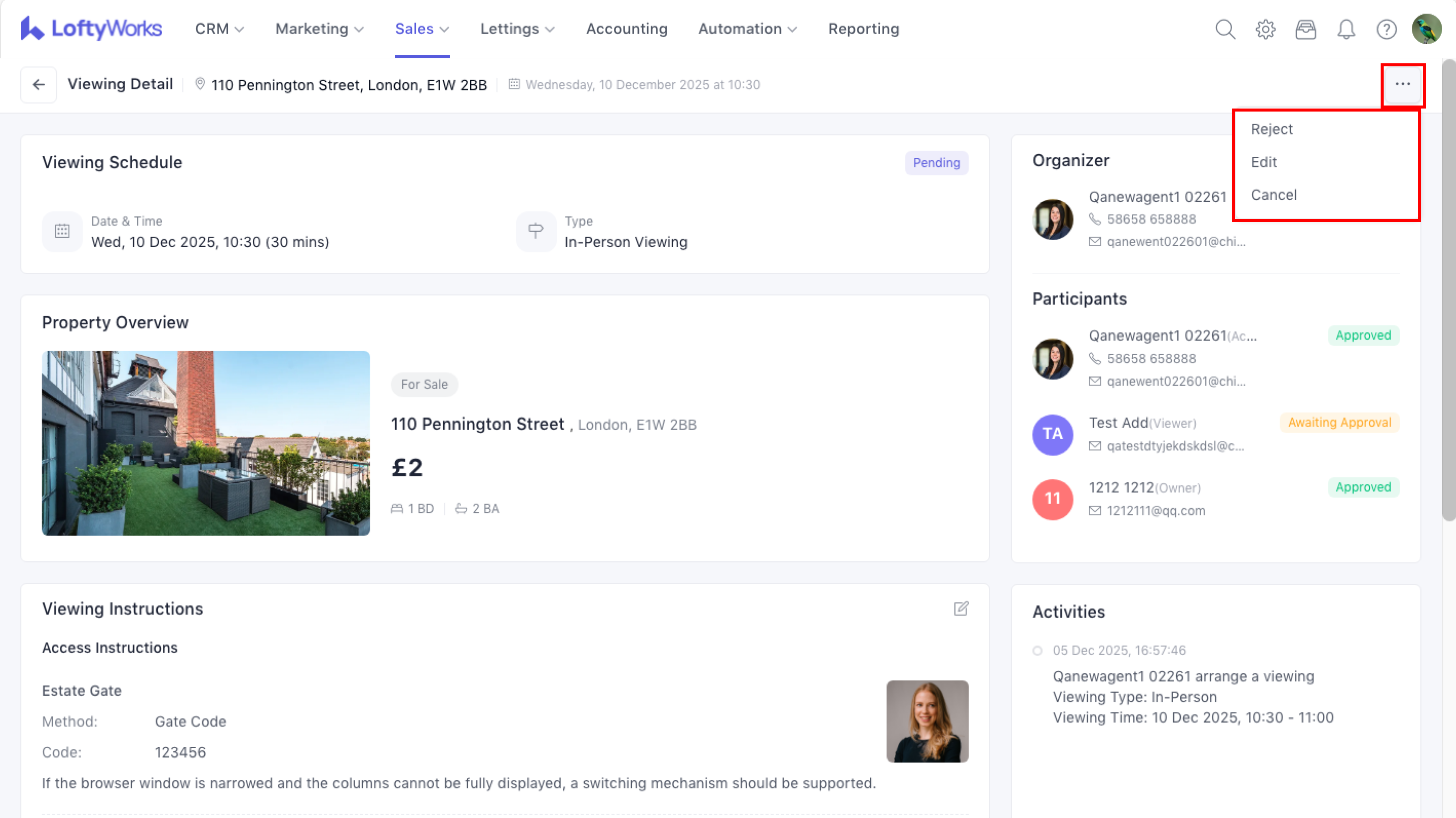Click the back arrow button
This screenshot has width=1456, height=818.
point(38,85)
